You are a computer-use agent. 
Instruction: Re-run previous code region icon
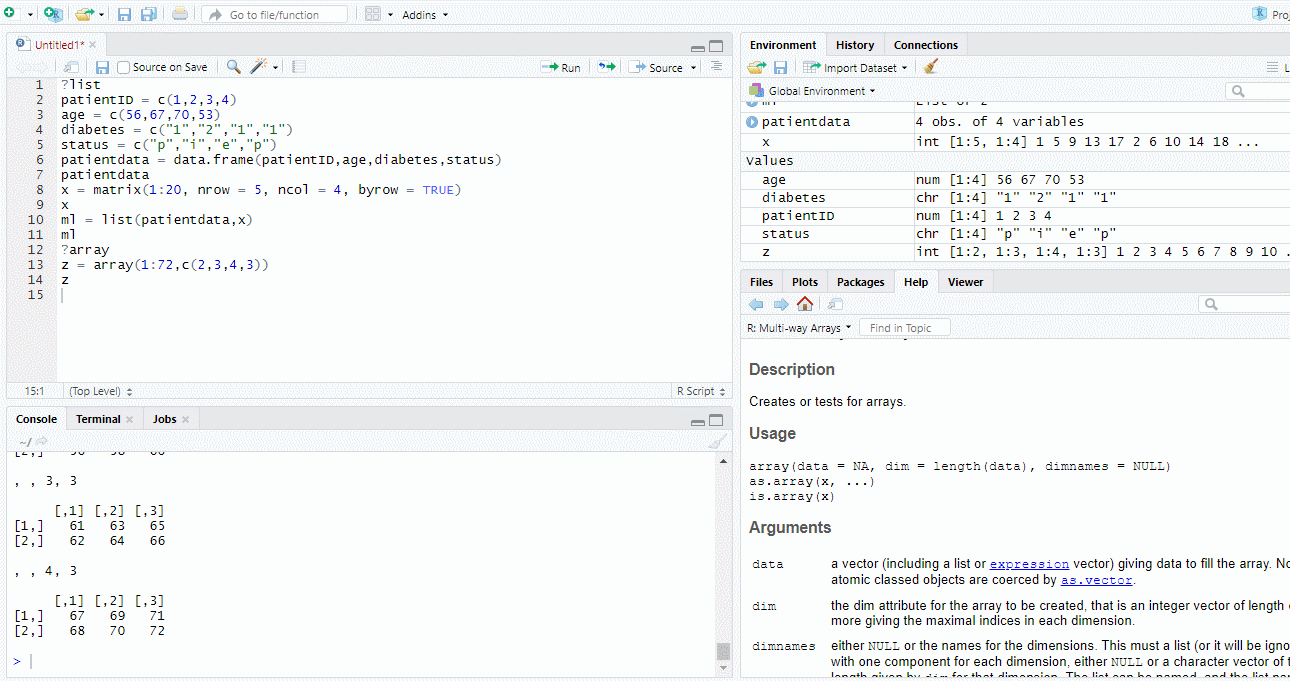[x=607, y=67]
